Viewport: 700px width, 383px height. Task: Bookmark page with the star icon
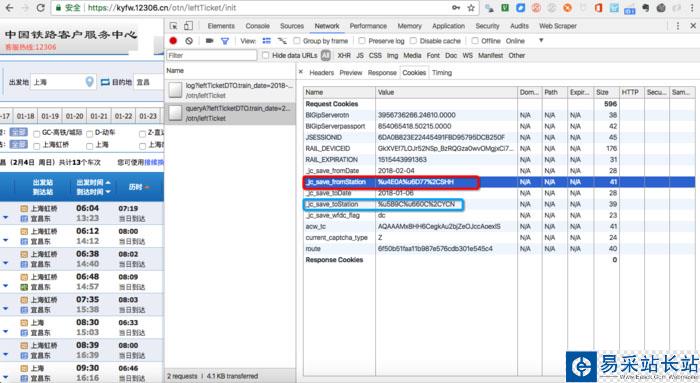pos(471,8)
